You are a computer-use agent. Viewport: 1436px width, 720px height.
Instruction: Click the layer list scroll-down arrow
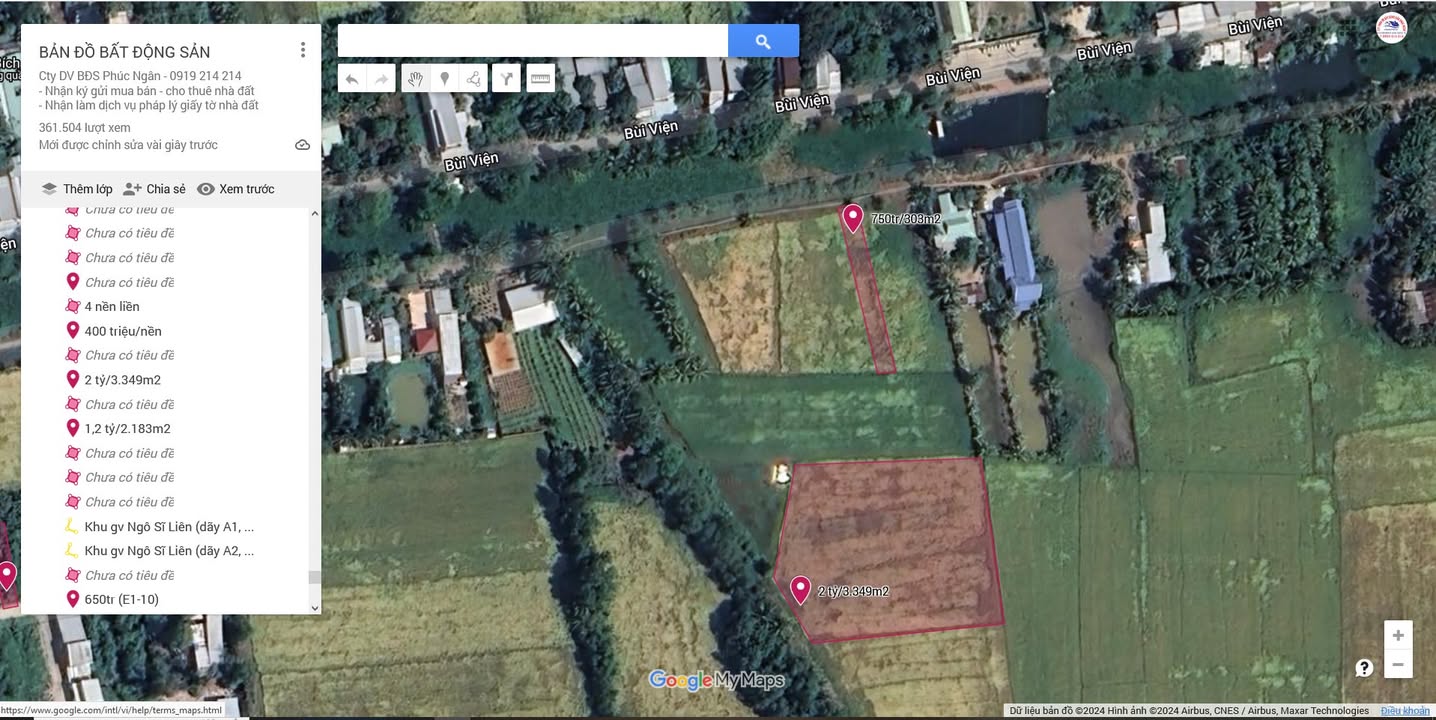point(315,607)
